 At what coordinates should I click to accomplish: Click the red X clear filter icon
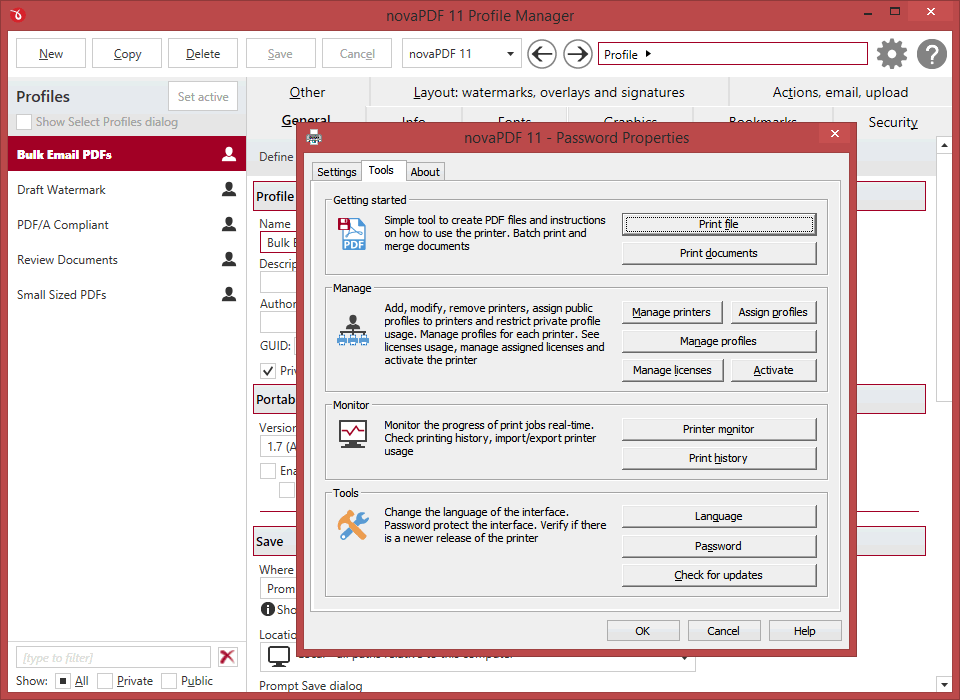click(x=228, y=657)
